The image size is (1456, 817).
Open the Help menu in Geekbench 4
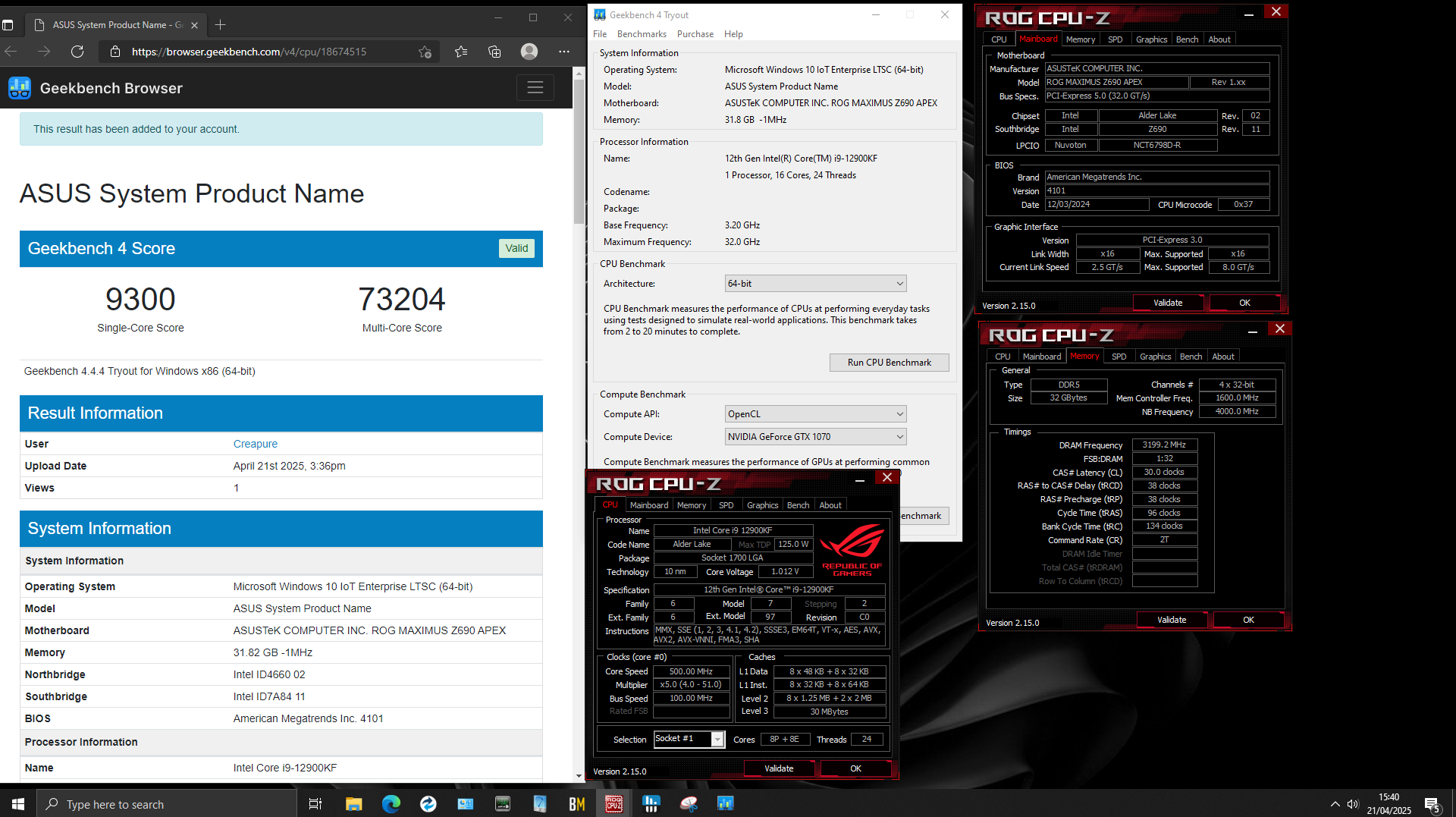pyautogui.click(x=733, y=34)
